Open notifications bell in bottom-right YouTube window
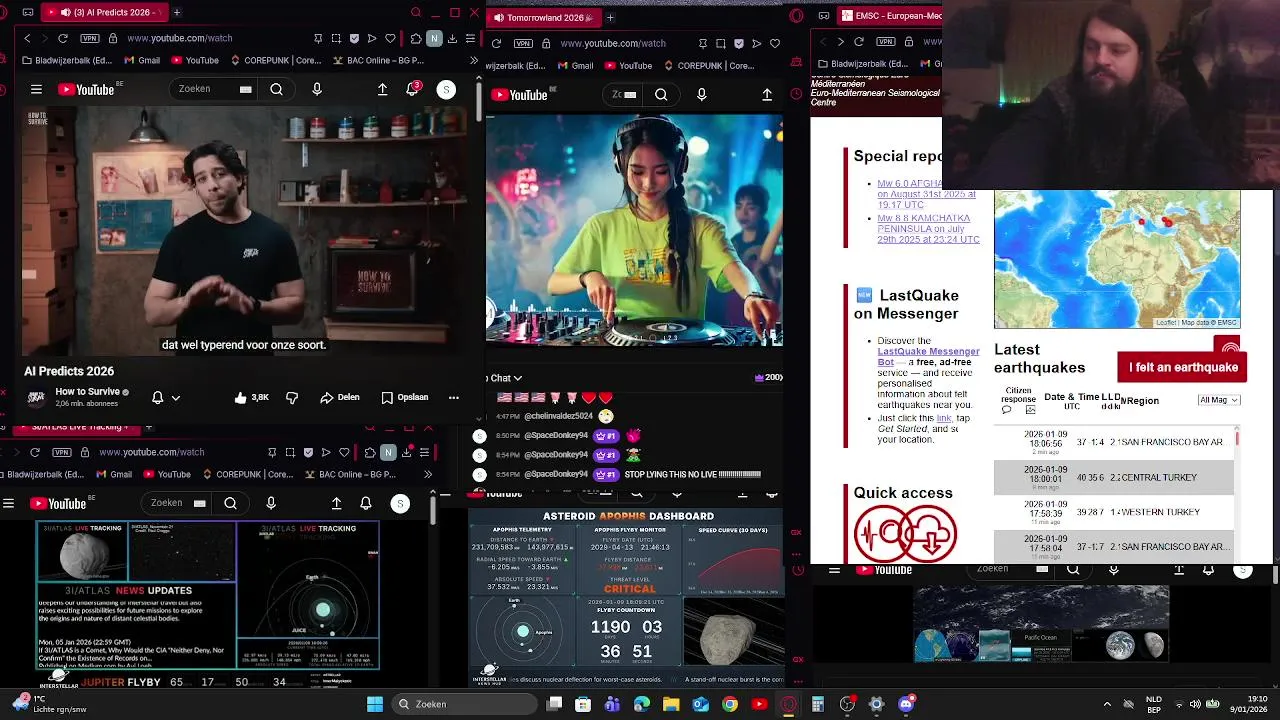The height and width of the screenshot is (720, 1280). pyautogui.click(x=1208, y=570)
